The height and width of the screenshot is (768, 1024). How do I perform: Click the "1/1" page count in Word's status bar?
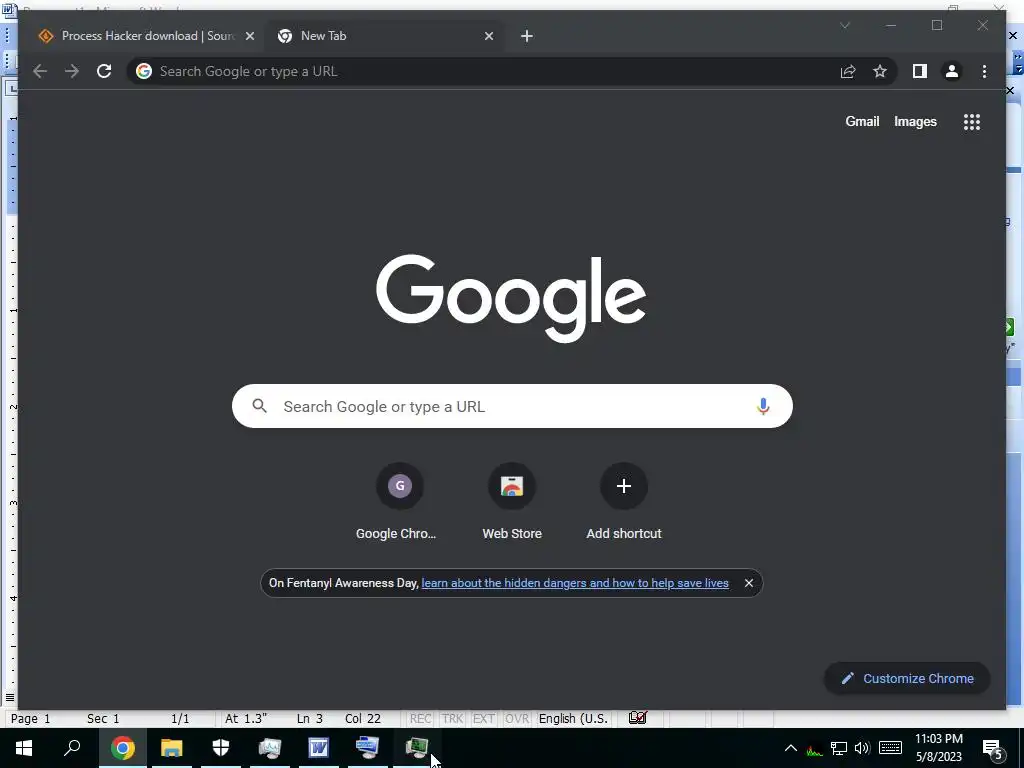(180, 719)
